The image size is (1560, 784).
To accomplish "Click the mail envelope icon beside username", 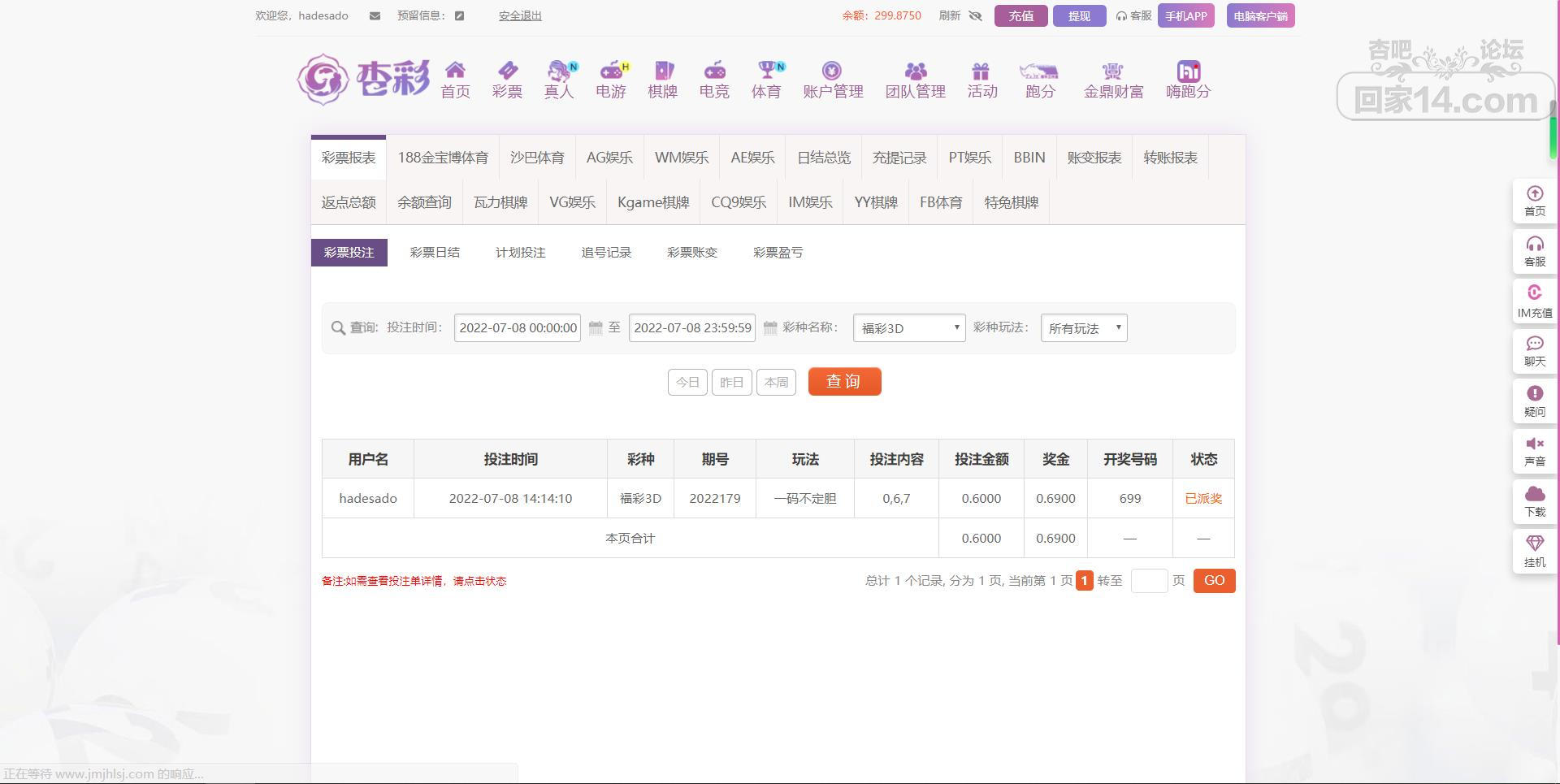I will point(375,16).
